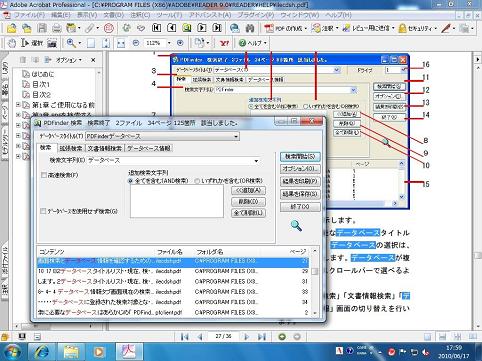Screen dimensions: 482x361
Task: Open 検索文字列 dropdown arrow
Action: click(256, 161)
